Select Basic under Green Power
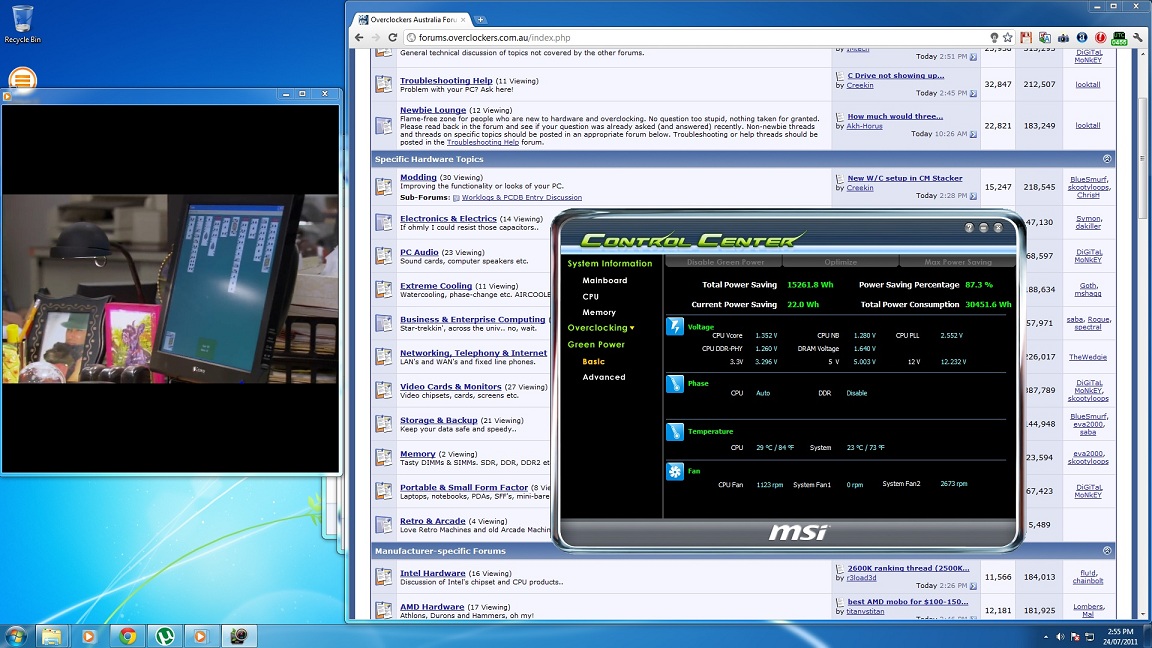 tap(594, 361)
